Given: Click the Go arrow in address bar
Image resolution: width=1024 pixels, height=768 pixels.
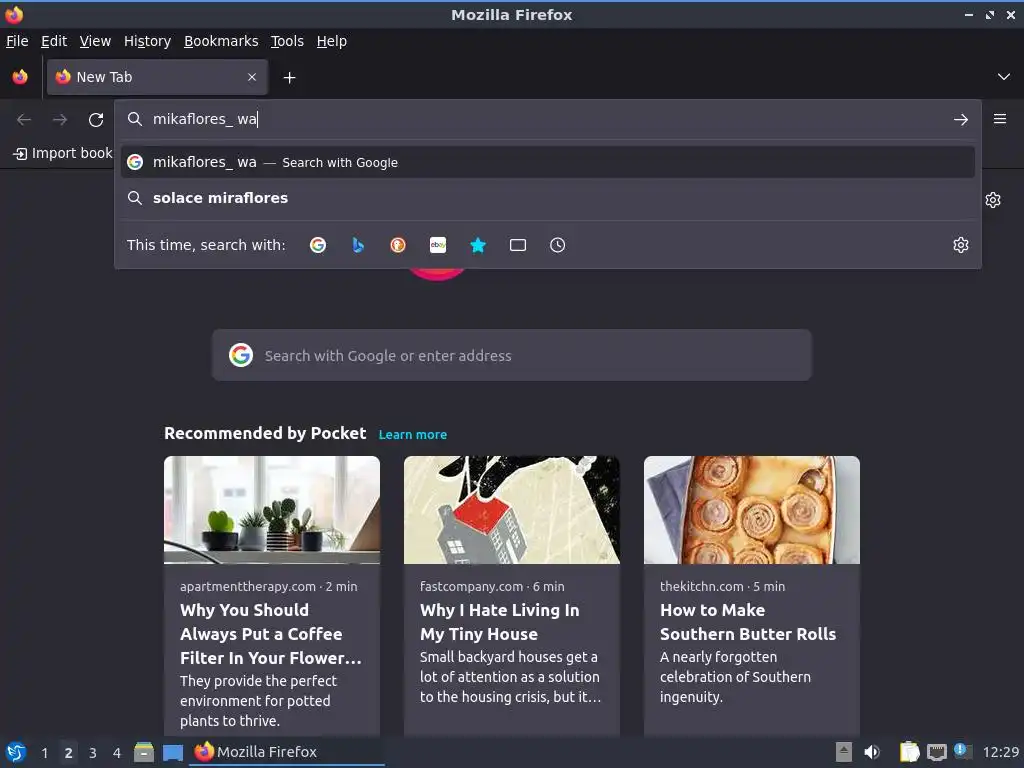Looking at the screenshot, I should click(961, 120).
